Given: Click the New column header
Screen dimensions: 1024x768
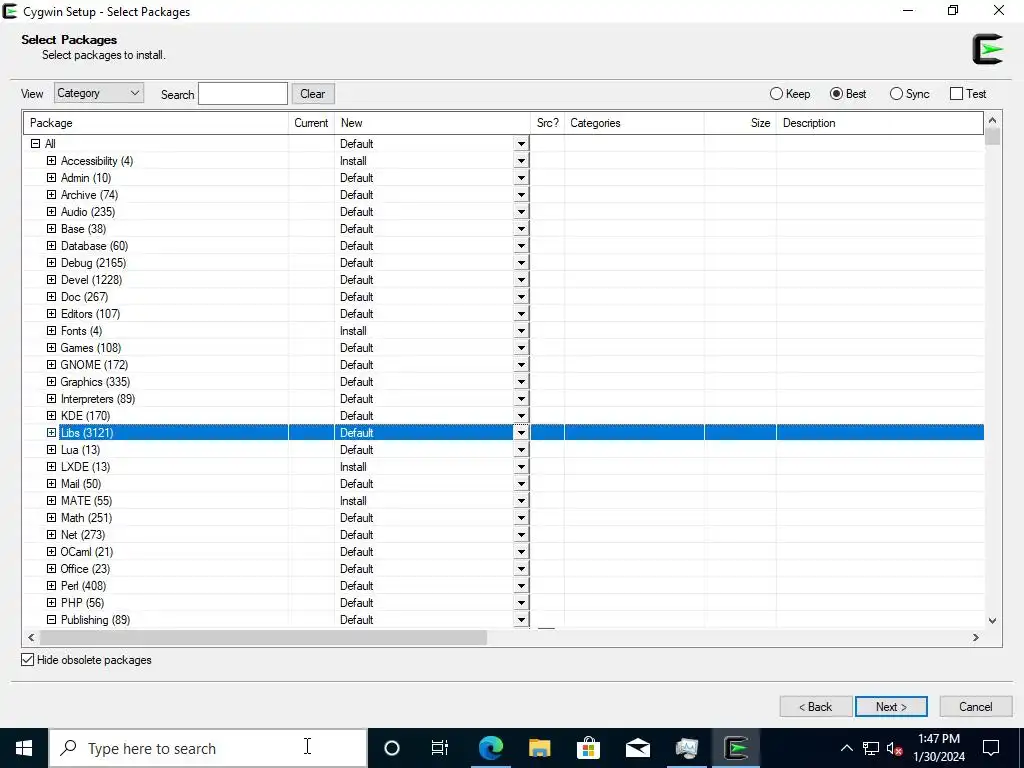Looking at the screenshot, I should (432, 123).
